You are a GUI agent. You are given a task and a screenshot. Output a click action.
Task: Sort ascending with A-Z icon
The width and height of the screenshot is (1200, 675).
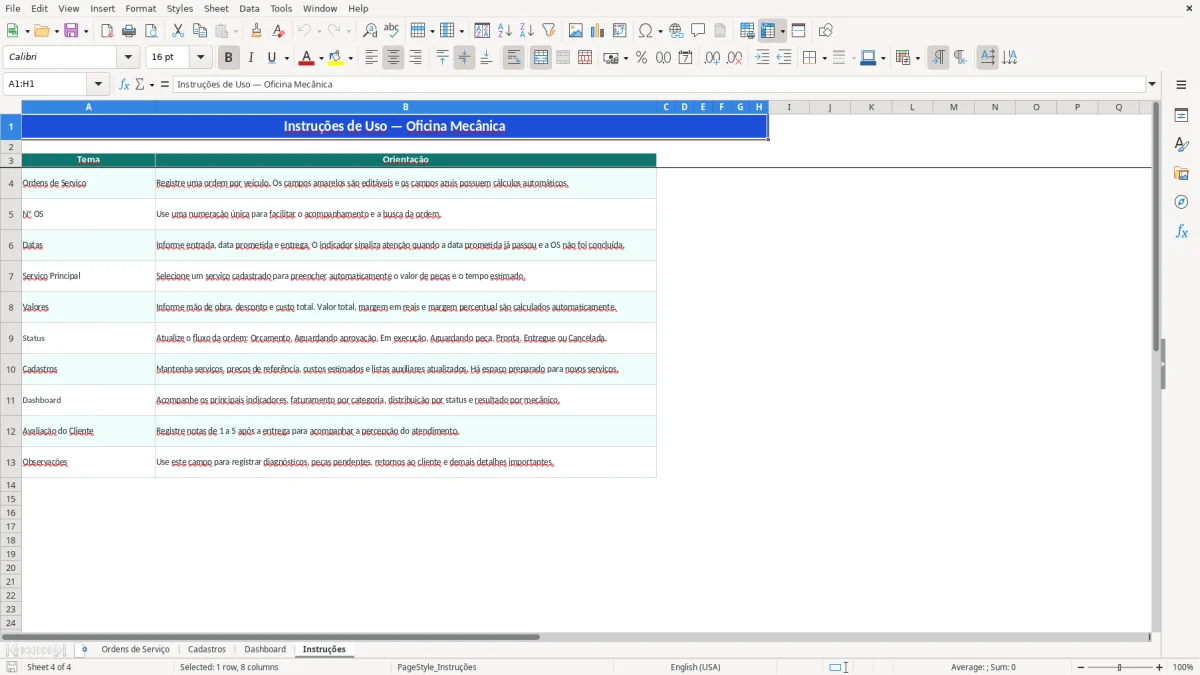(x=504, y=31)
